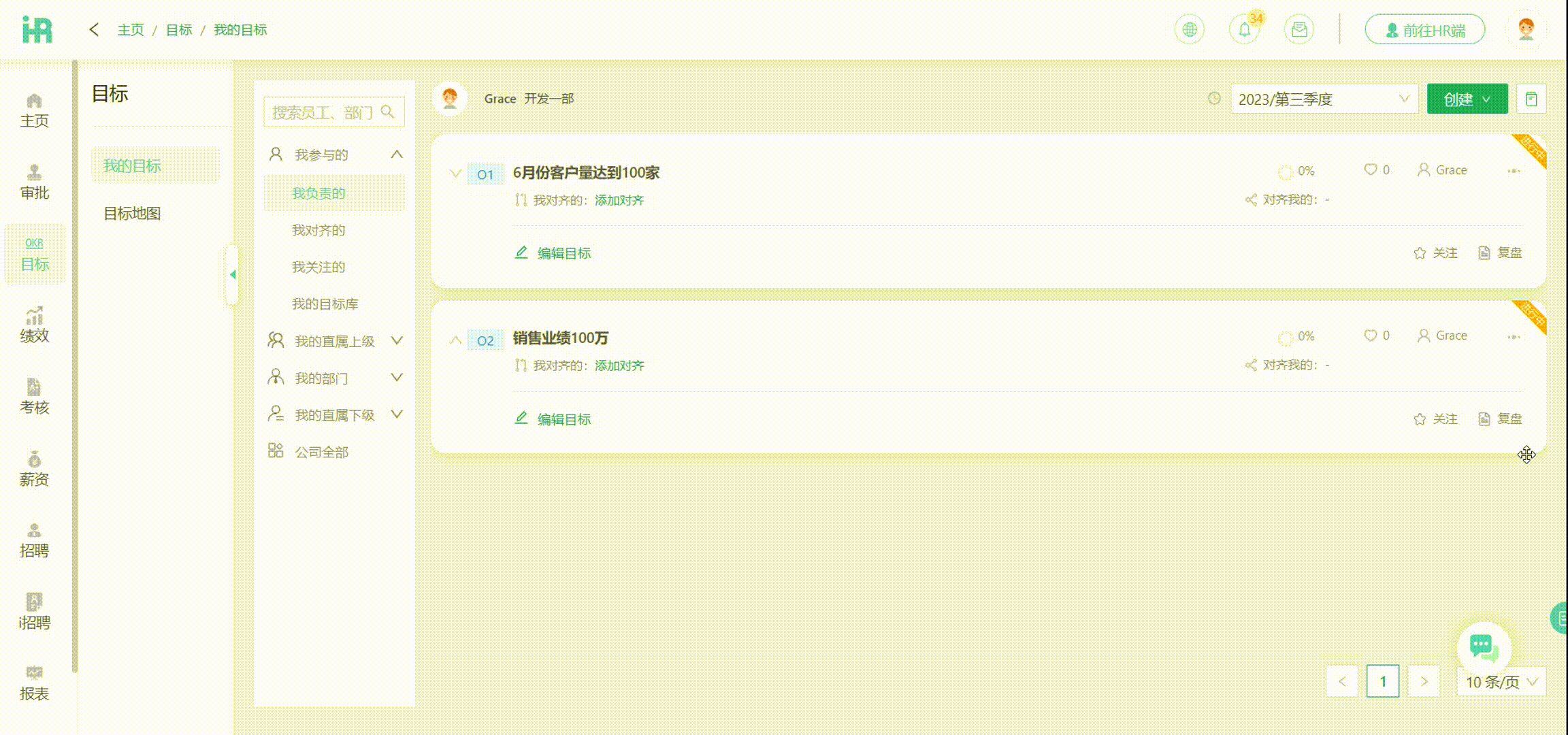Open more options for O1 goal
This screenshot has height=735, width=1568.
tap(1514, 171)
